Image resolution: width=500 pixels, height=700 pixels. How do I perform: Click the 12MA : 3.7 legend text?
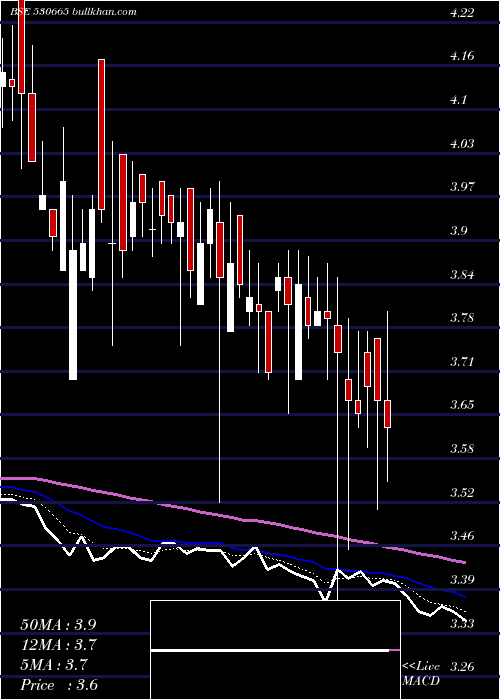click(58, 645)
